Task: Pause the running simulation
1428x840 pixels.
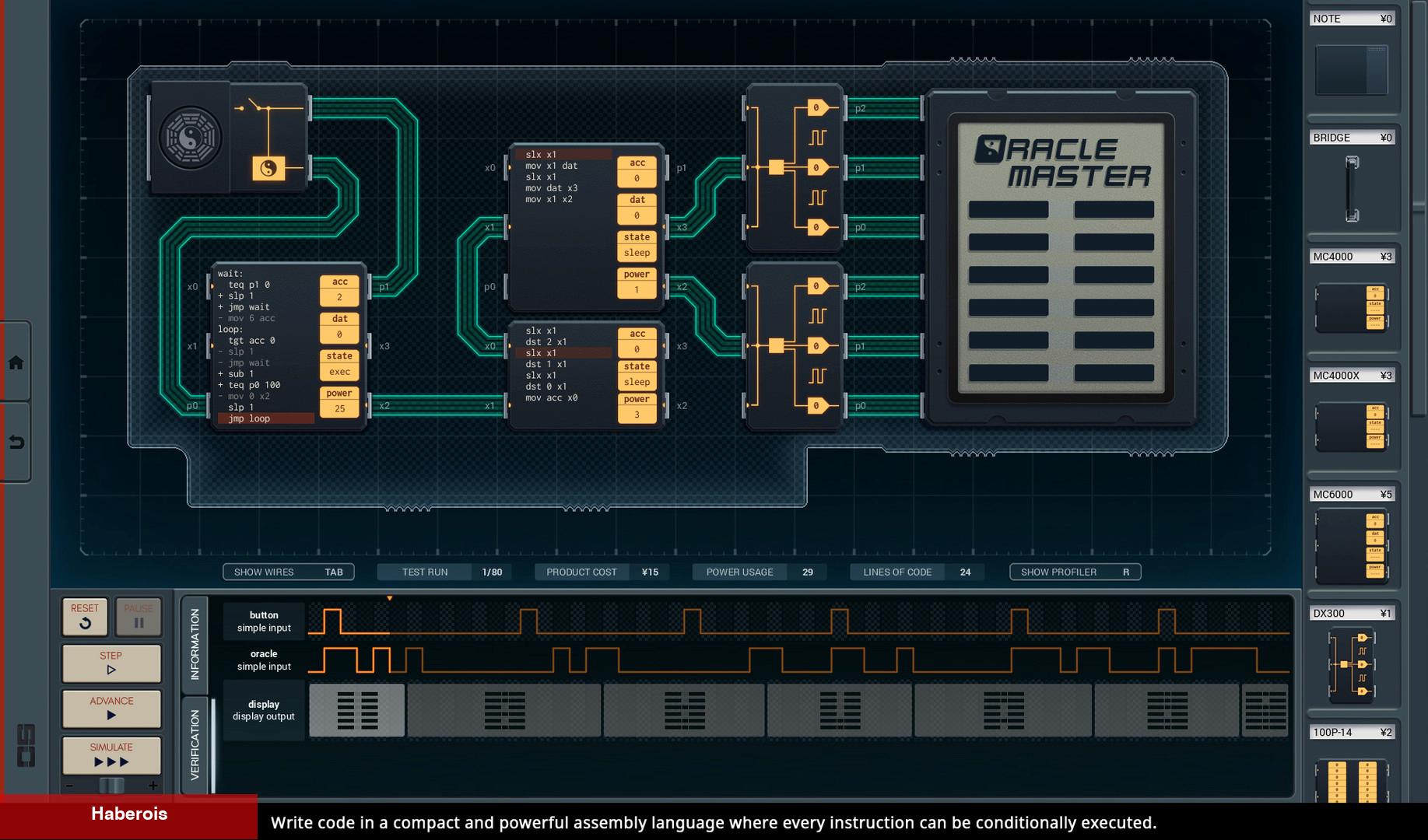Action: coord(139,616)
